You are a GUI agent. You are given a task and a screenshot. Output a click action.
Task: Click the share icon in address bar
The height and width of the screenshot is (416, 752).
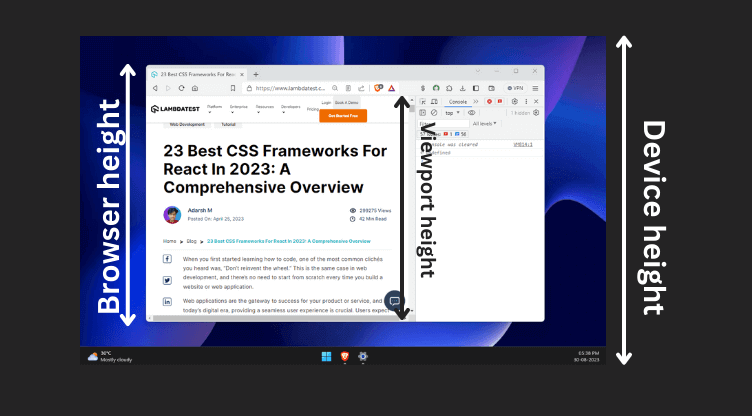coord(361,88)
